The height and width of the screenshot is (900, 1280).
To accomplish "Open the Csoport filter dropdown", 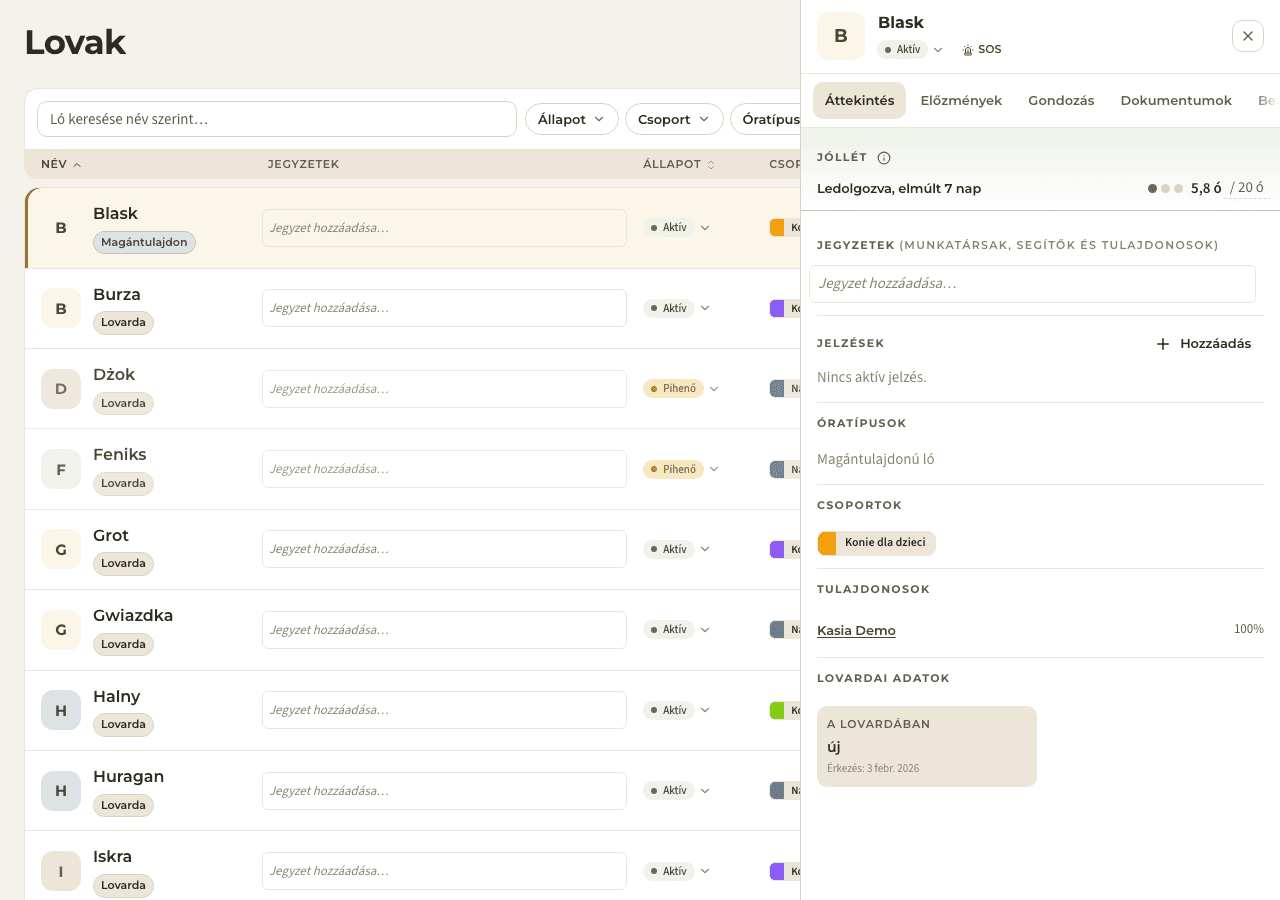I will tap(674, 119).
